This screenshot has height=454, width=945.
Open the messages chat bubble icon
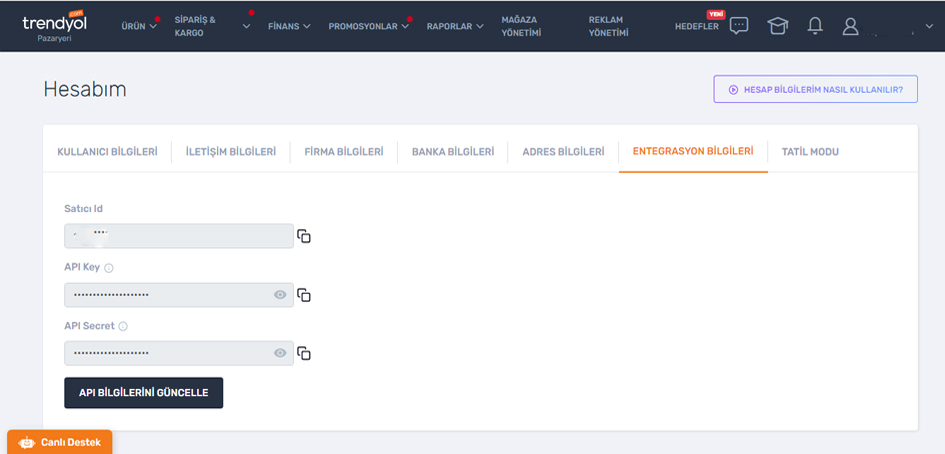[739, 25]
